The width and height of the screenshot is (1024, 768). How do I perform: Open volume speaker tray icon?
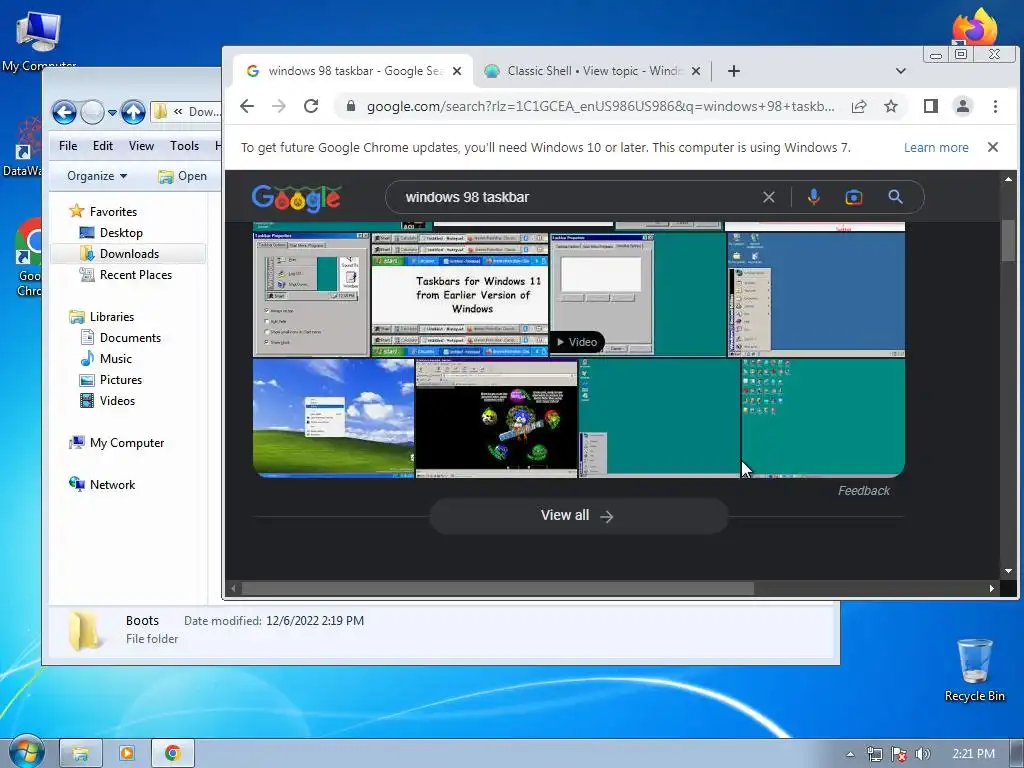click(x=923, y=754)
